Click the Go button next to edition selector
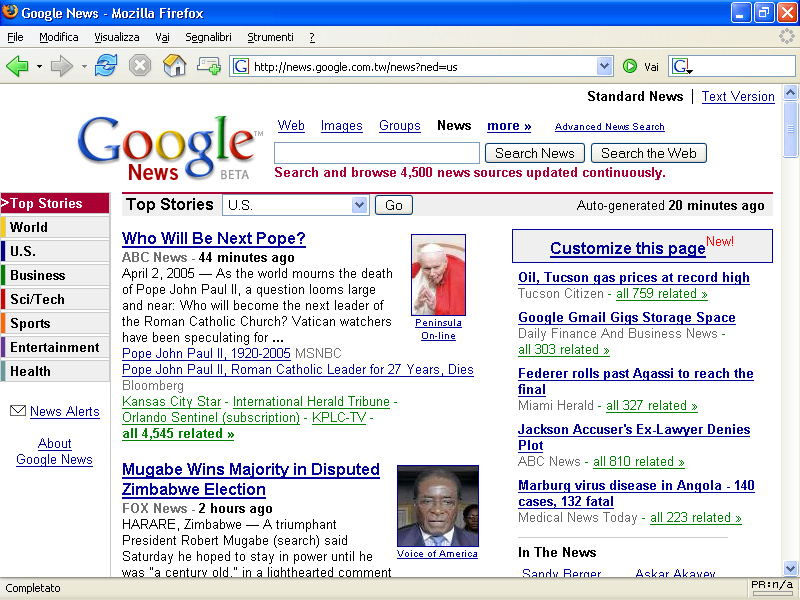800x600 pixels. click(x=394, y=205)
